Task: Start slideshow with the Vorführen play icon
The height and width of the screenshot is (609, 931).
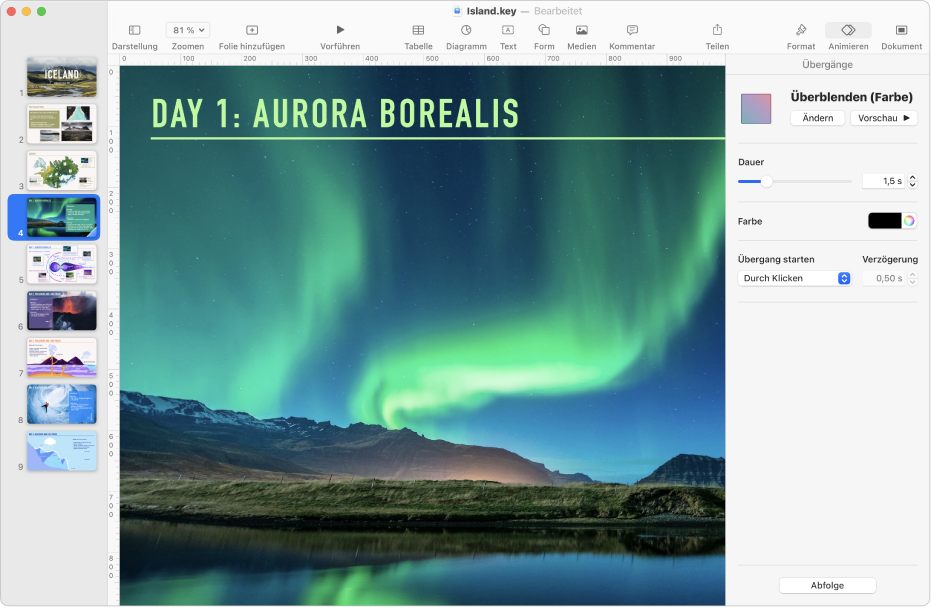Action: coord(340,31)
